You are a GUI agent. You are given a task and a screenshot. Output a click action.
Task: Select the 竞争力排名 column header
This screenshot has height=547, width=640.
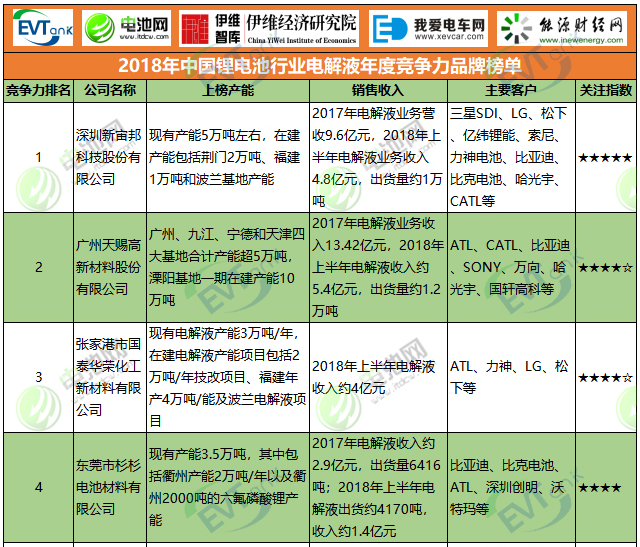38,90
